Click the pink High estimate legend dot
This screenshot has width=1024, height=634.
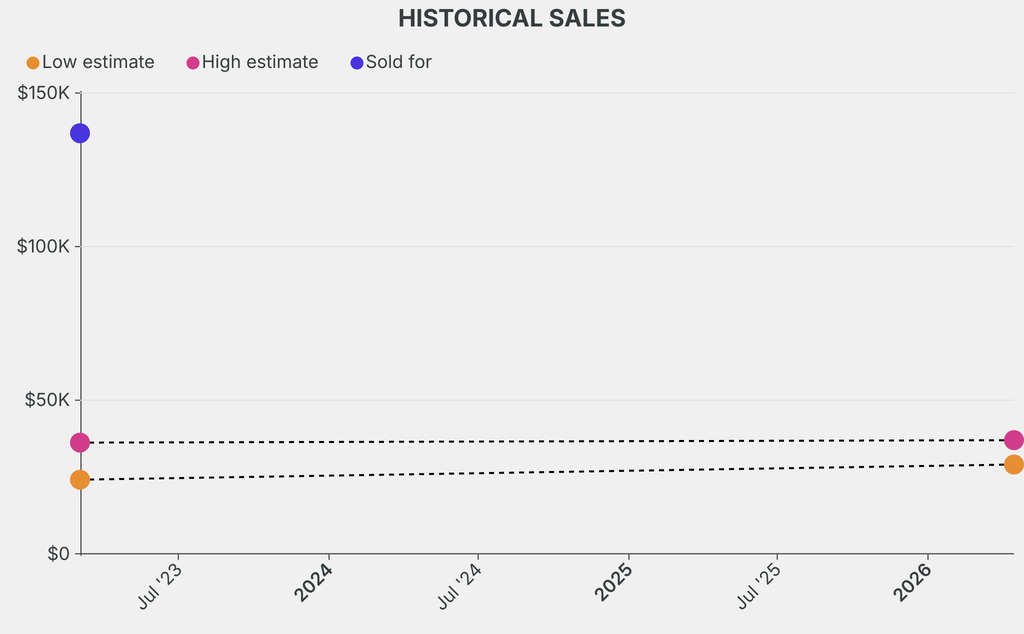pos(193,63)
